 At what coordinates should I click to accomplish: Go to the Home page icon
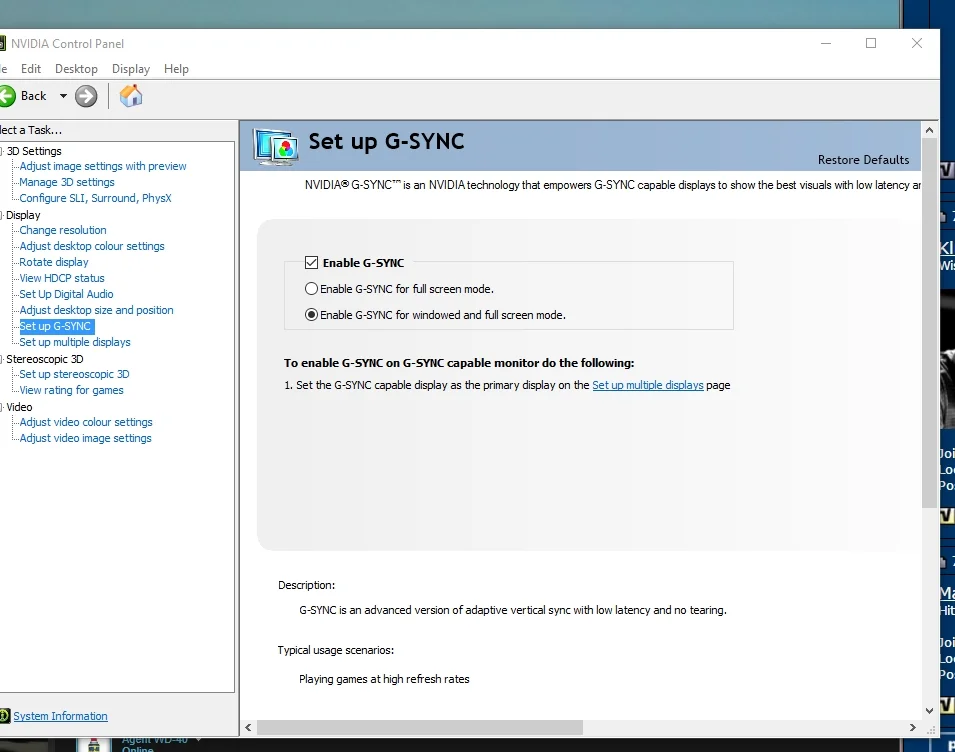click(131, 96)
